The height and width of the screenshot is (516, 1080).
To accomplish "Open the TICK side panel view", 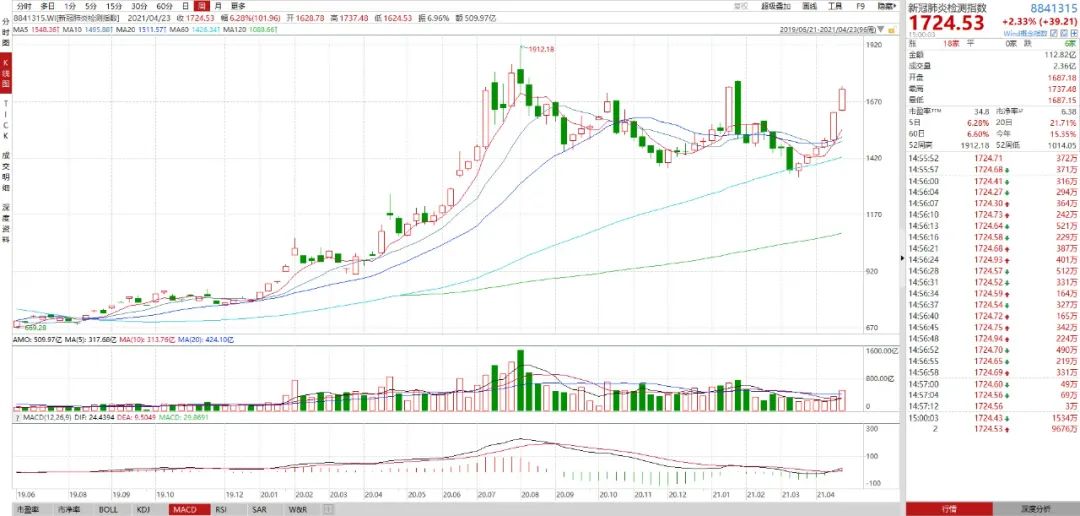I will (x=5, y=118).
